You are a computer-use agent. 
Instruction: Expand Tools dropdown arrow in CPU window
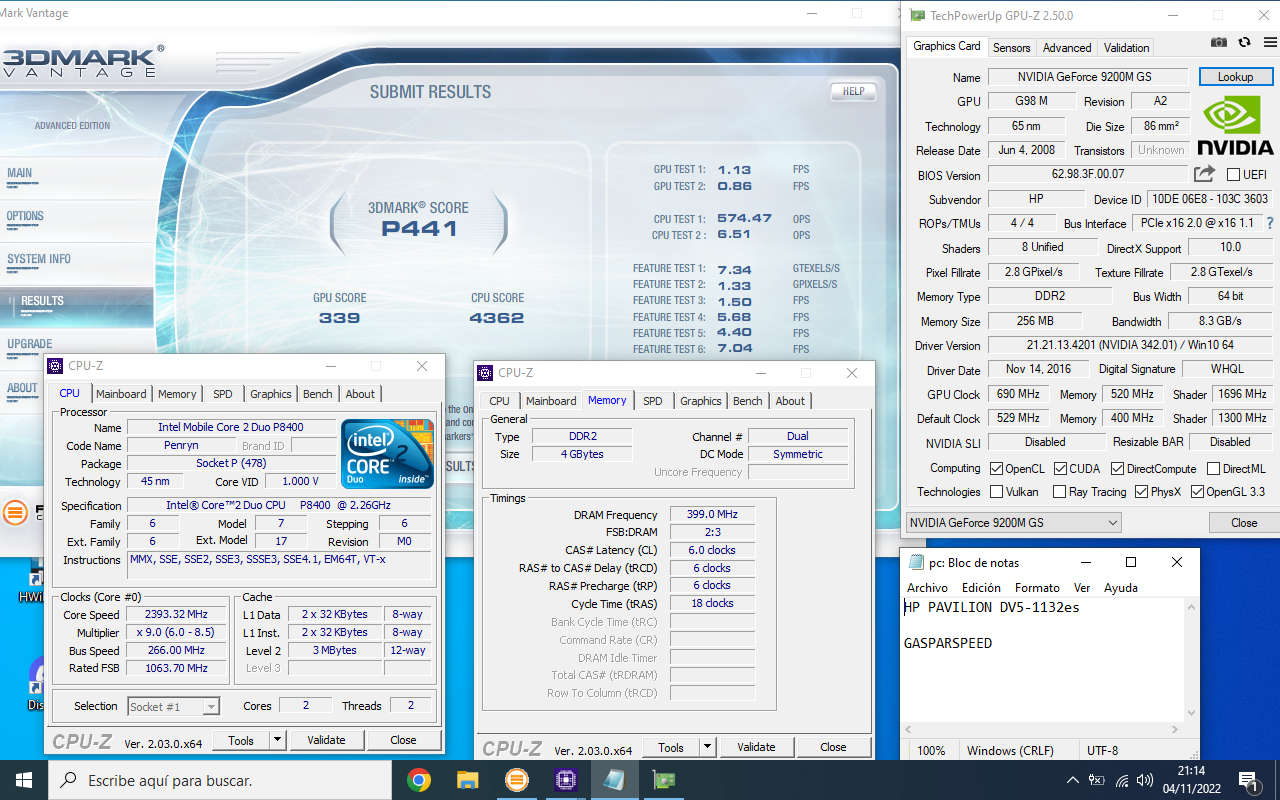point(277,741)
